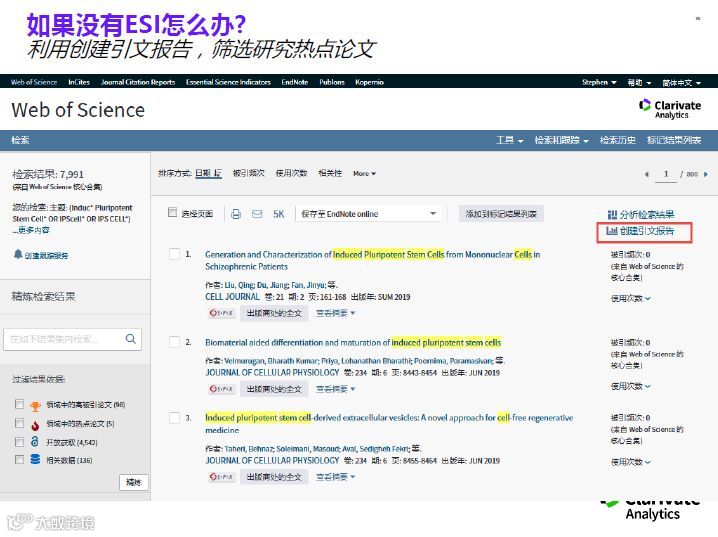Open Kopernio in top navigation

369,82
